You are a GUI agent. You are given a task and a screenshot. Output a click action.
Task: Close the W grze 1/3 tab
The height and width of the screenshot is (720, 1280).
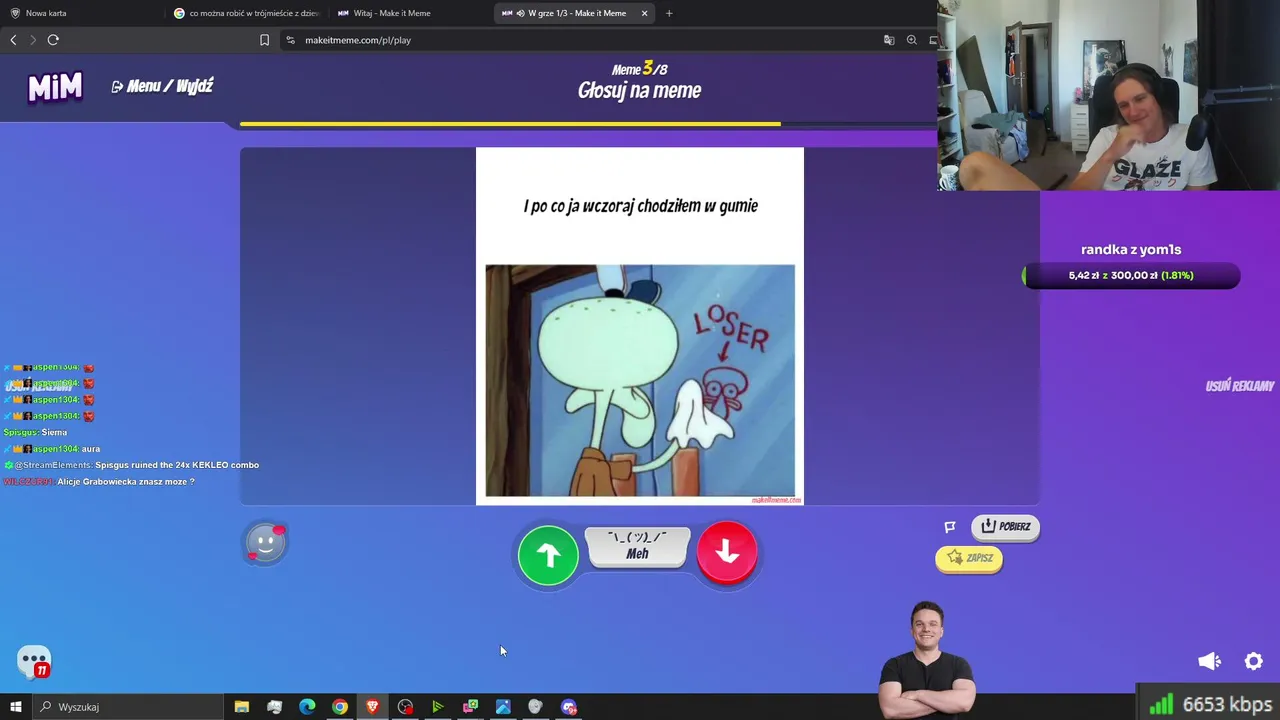[x=644, y=13]
